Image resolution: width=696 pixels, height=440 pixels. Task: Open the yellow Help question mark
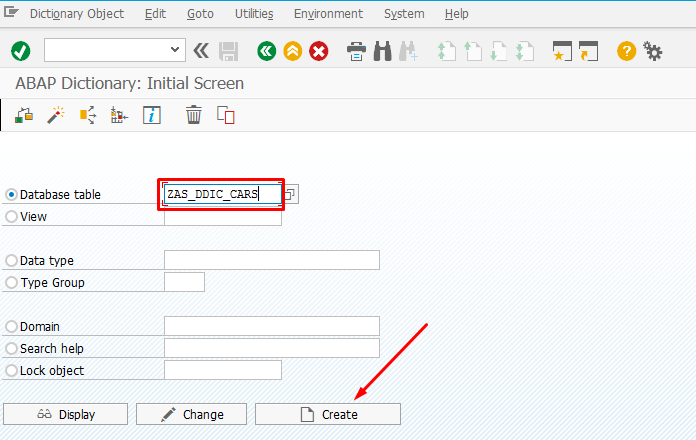(x=626, y=51)
